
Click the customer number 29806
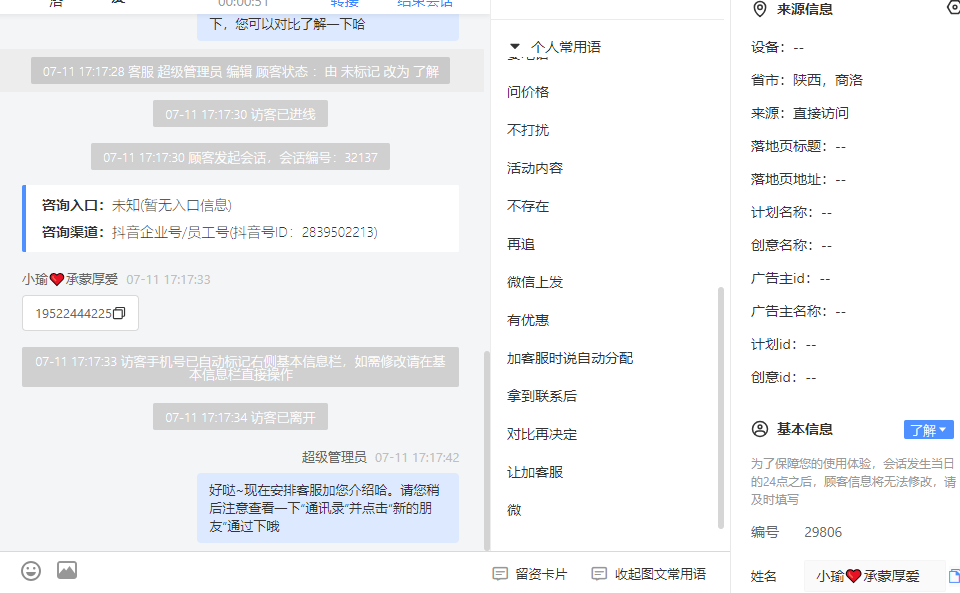(x=823, y=532)
